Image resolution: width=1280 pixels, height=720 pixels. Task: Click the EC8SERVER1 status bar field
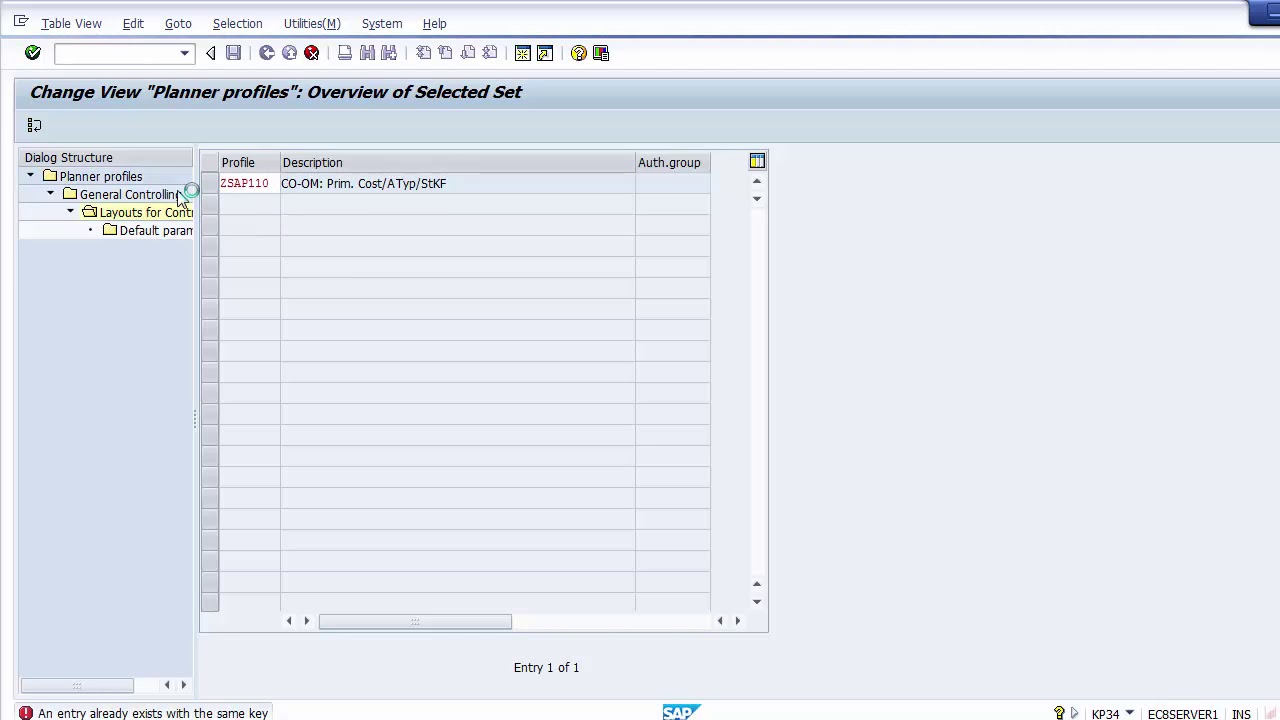1182,714
